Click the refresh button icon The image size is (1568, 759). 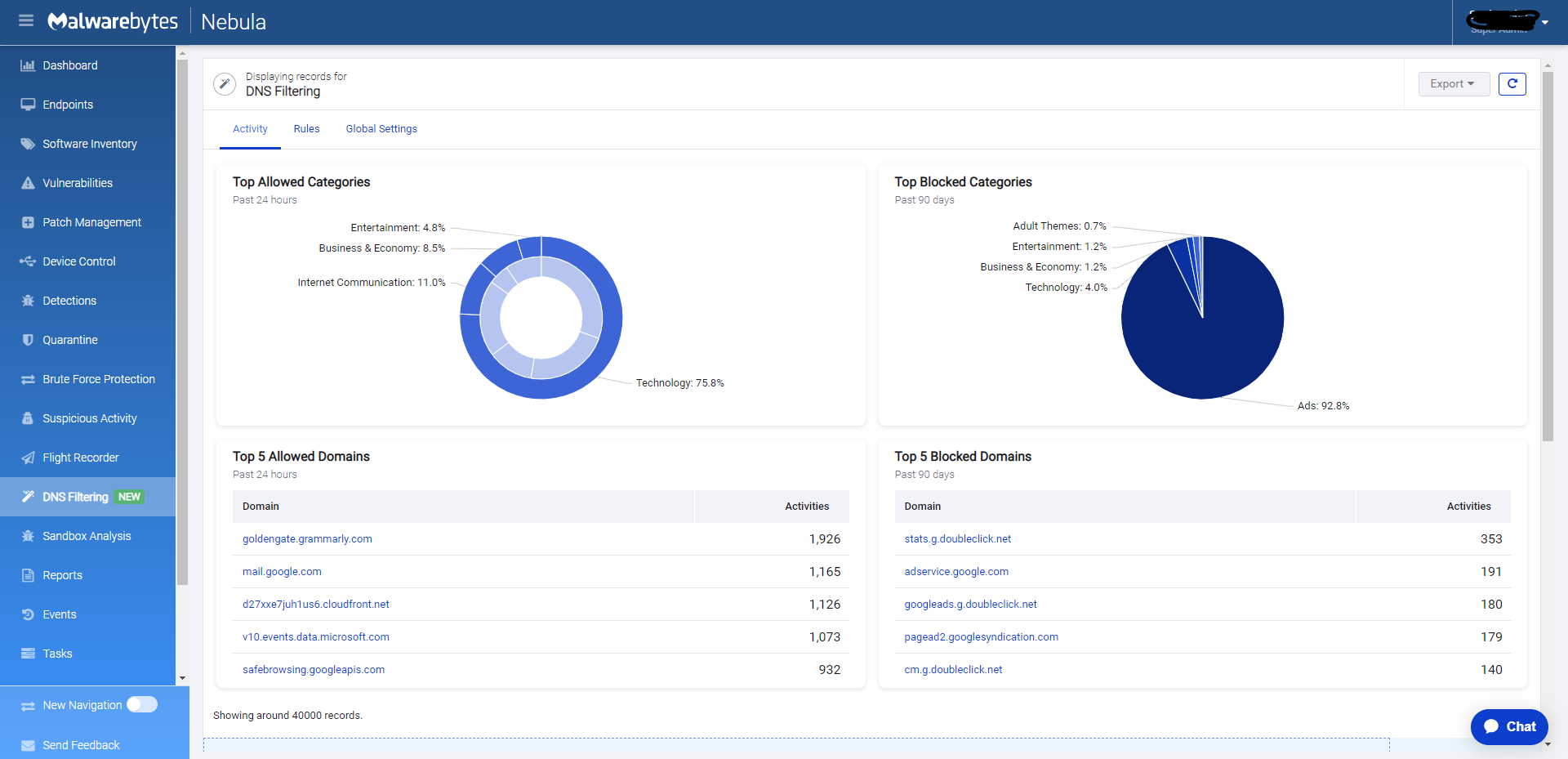tap(1512, 84)
